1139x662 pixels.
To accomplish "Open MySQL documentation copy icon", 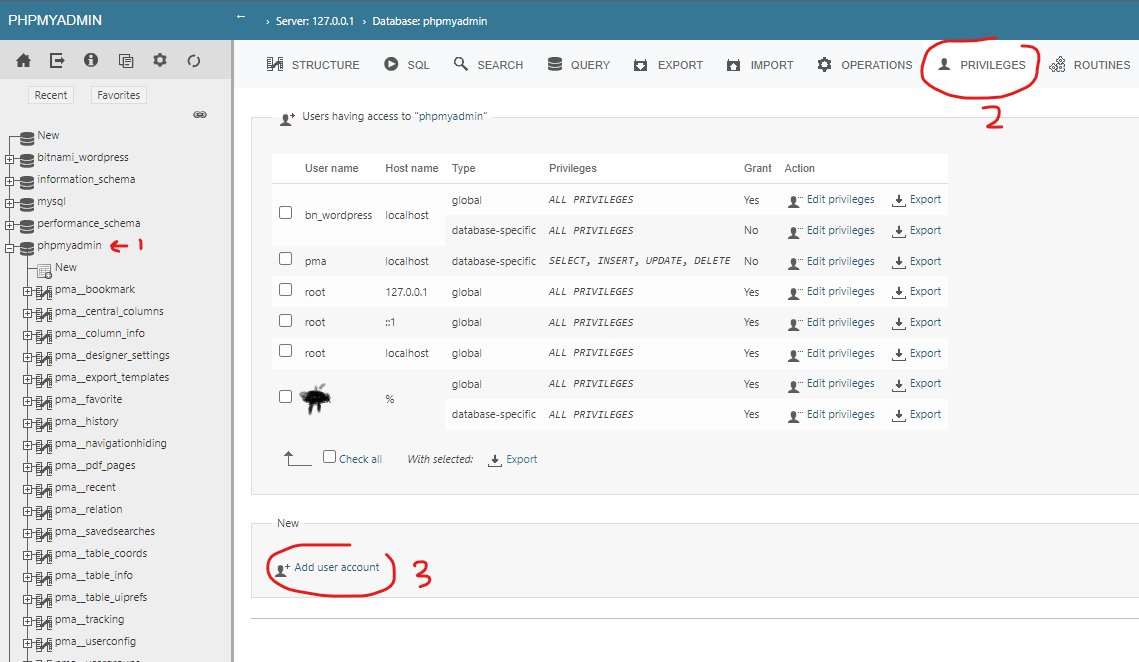I will click(x=126, y=60).
